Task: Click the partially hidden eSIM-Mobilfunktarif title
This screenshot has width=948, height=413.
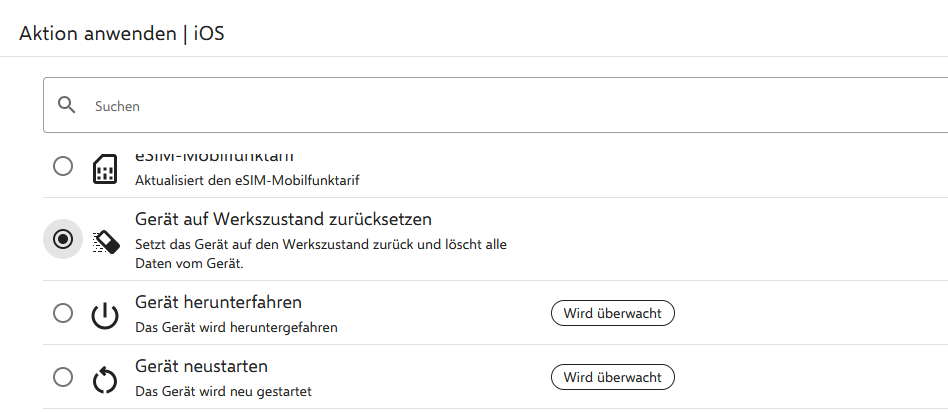Action: tap(214, 157)
